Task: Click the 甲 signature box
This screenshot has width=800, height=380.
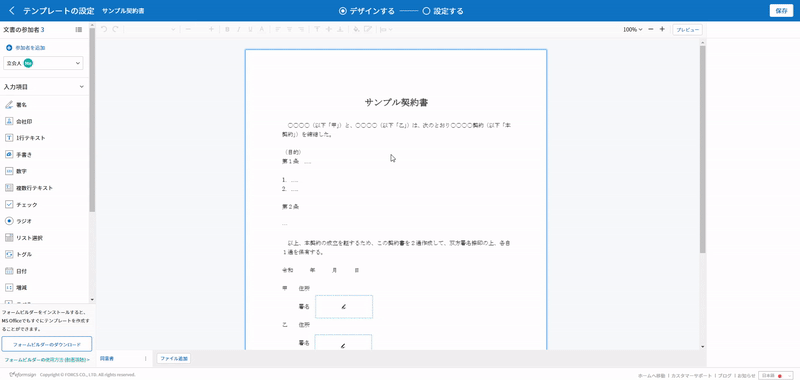Action: tap(344, 307)
